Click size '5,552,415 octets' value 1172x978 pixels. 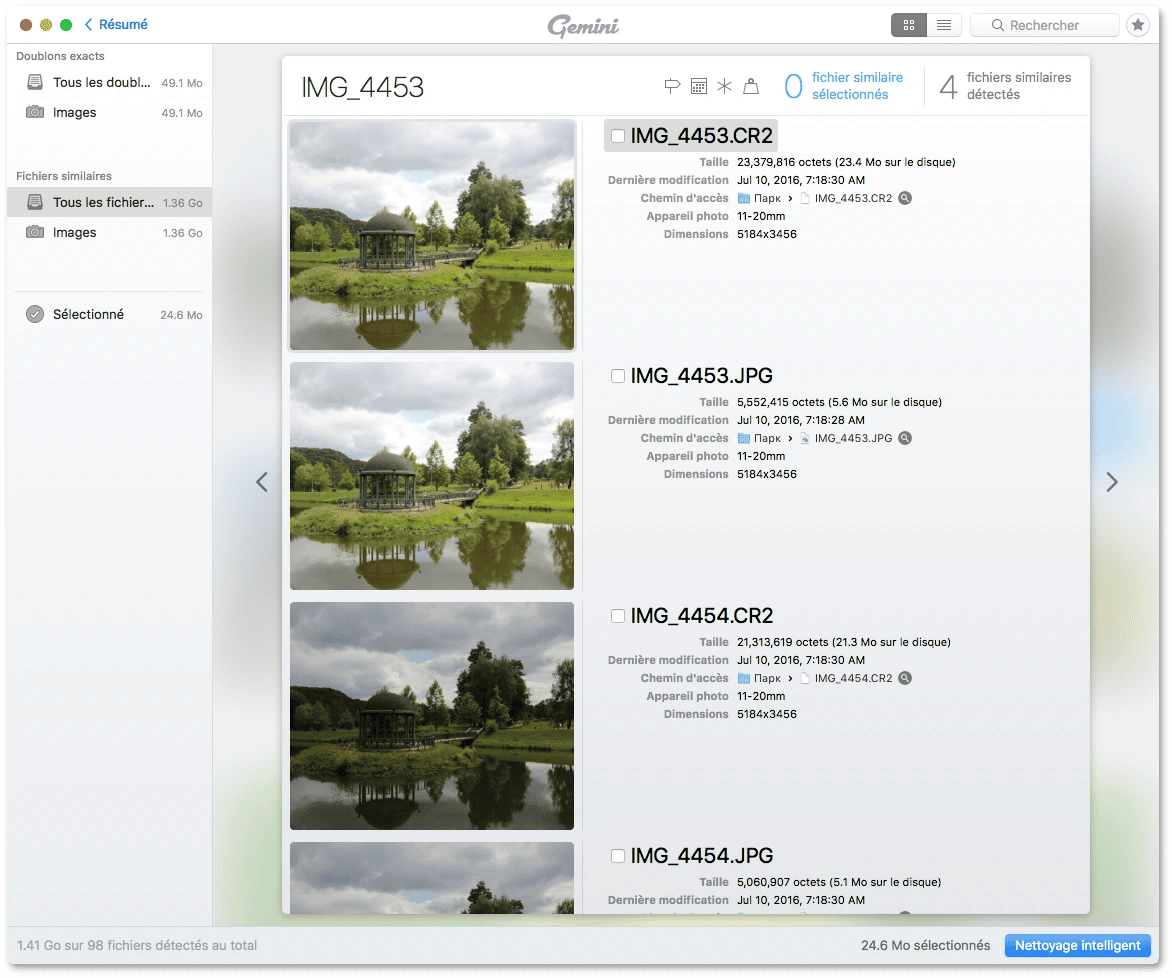pyautogui.click(x=839, y=402)
